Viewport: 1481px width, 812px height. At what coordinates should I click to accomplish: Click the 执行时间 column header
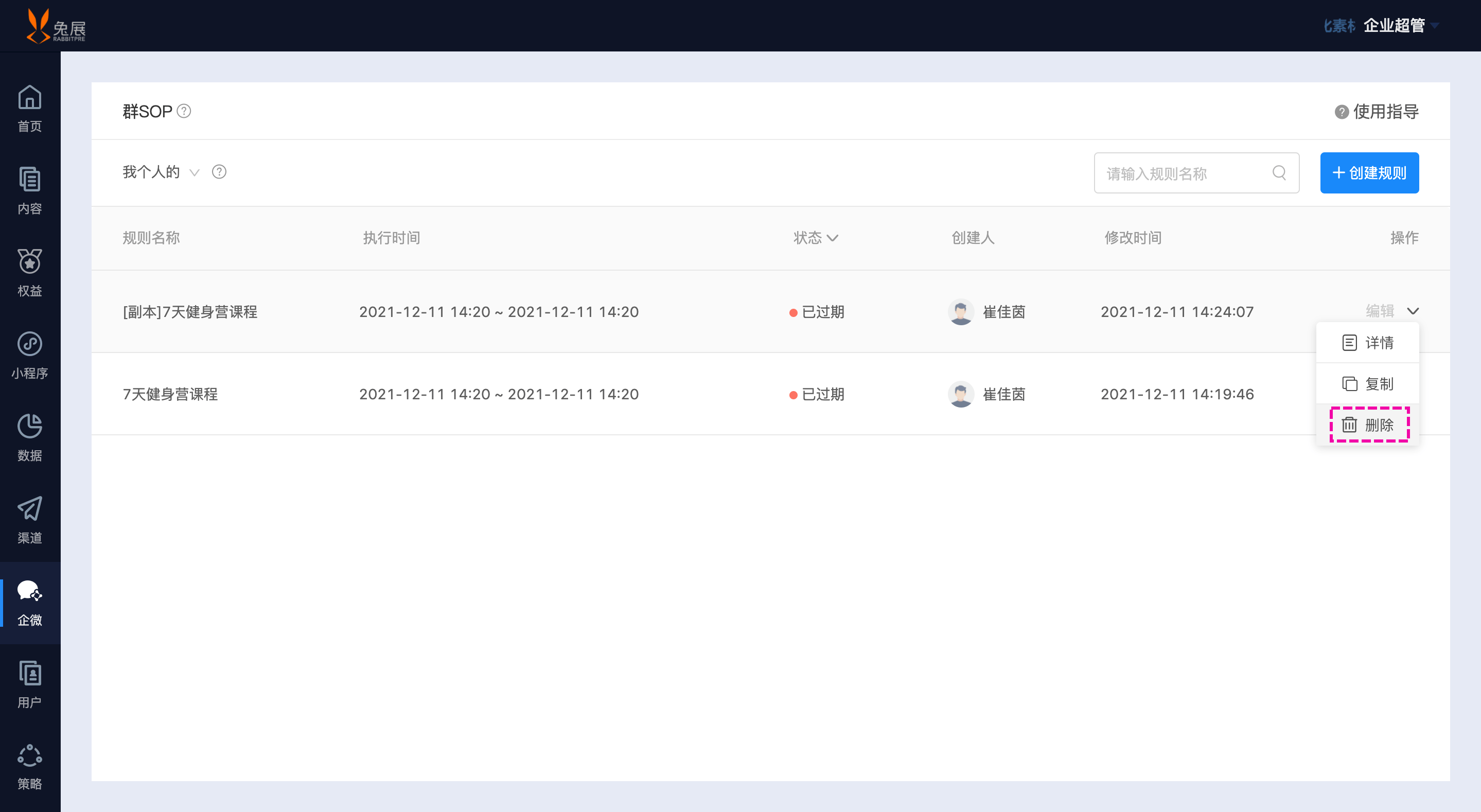(392, 238)
